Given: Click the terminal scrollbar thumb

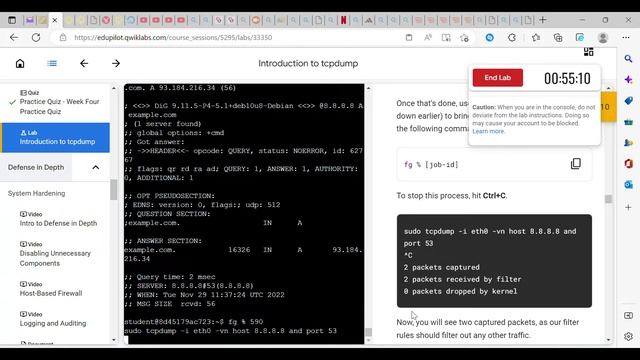Looking at the screenshot, I should [x=368, y=332].
